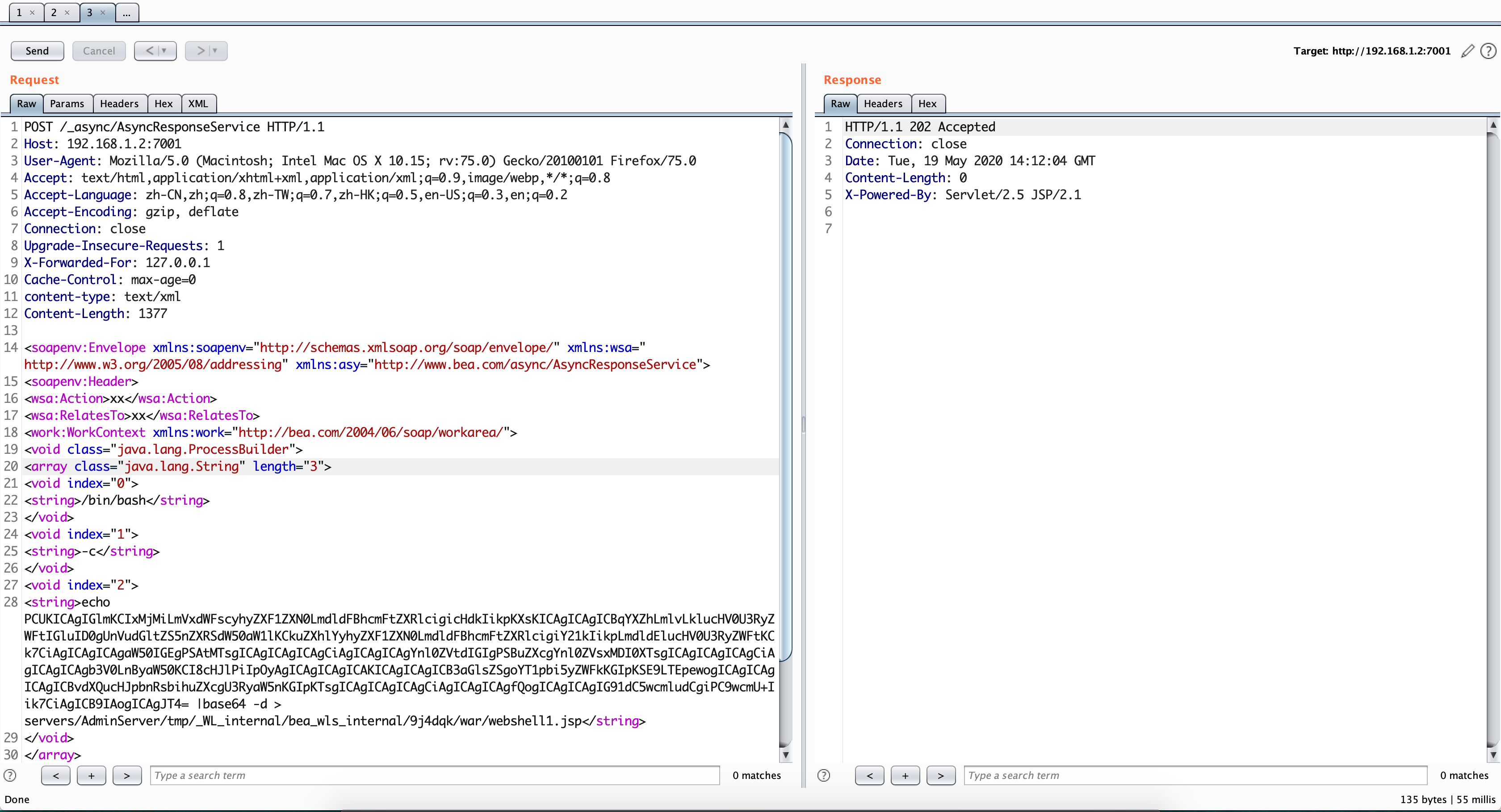Viewport: 1501px width, 812px height.
Task: Open the history back dropdown arrow
Action: pos(164,50)
